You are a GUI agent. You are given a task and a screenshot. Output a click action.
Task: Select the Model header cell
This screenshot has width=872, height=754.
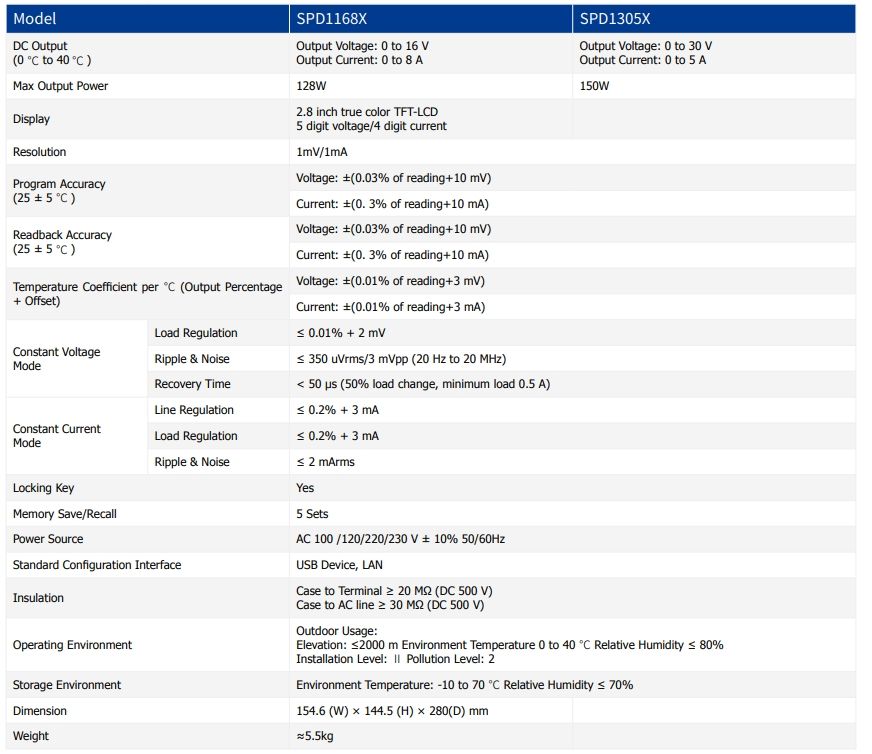coord(147,19)
